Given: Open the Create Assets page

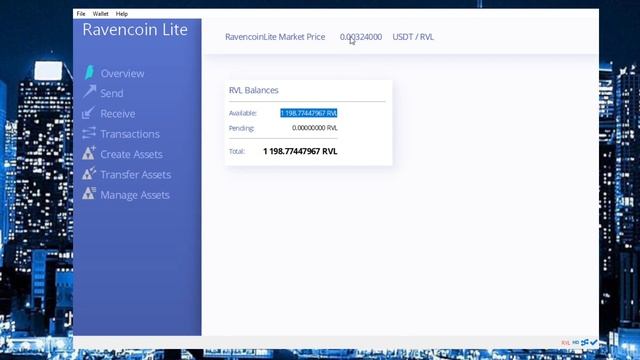Looking at the screenshot, I should [x=131, y=155].
